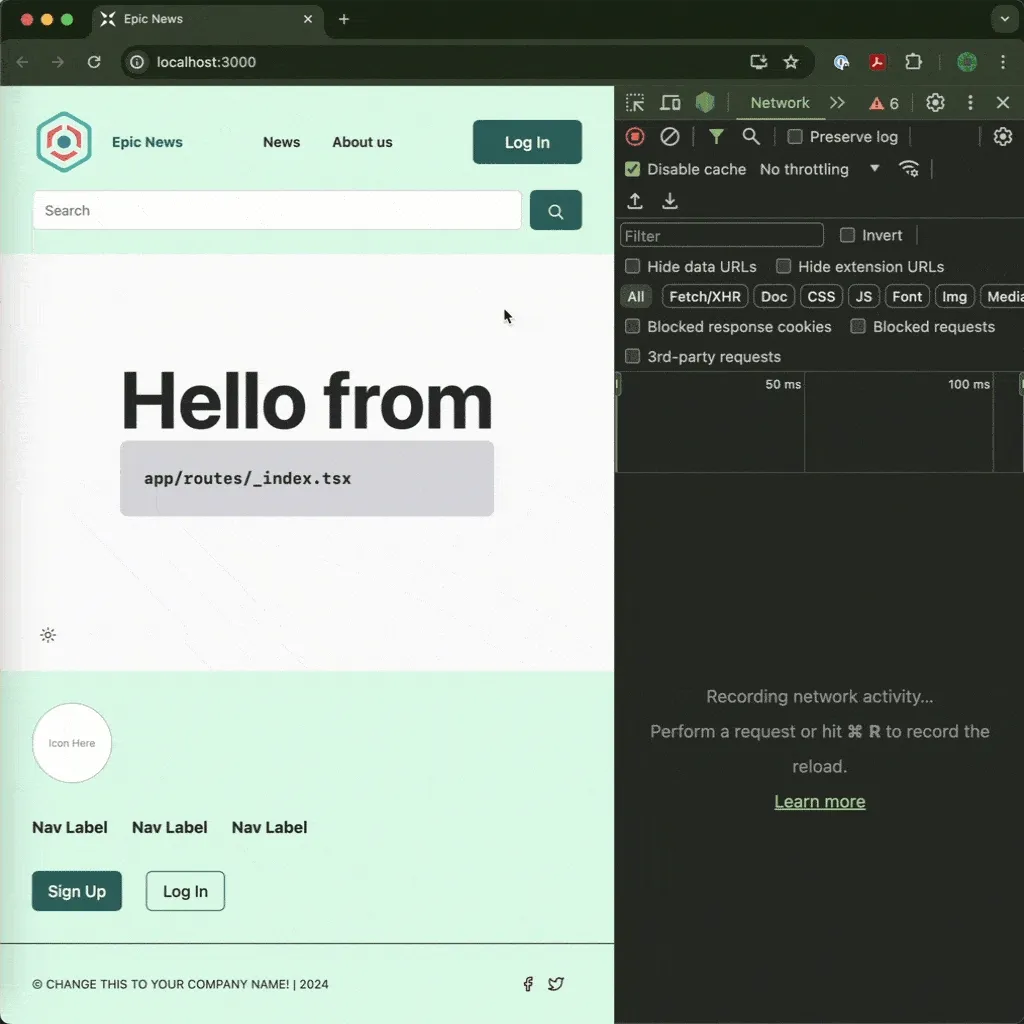Screen dimensions: 1024x1024
Task: Focus the network Filter text box
Action: point(722,235)
